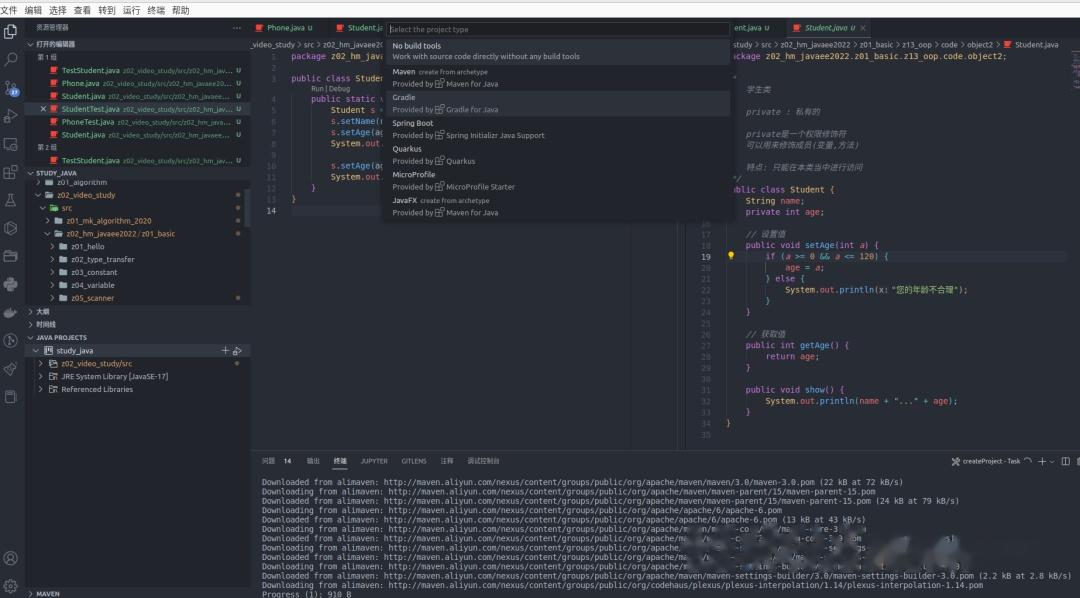The width and height of the screenshot is (1080, 598).
Task: Open the 文件 (File) menu
Action: 8,10
